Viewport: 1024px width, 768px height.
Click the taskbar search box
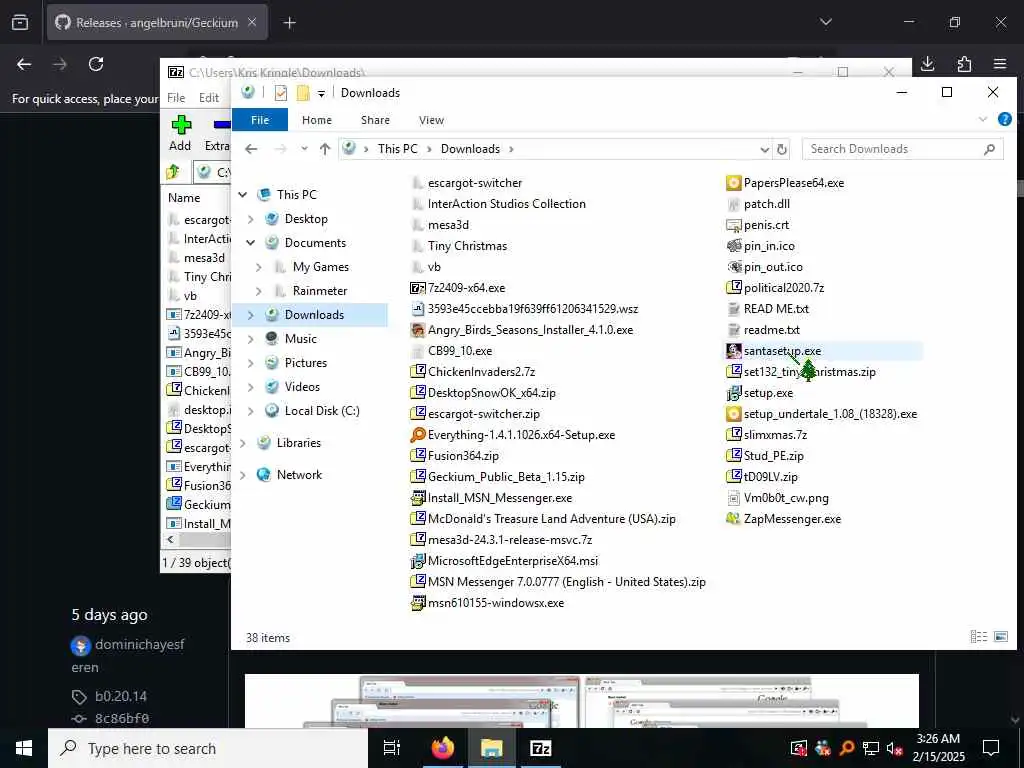pos(208,748)
